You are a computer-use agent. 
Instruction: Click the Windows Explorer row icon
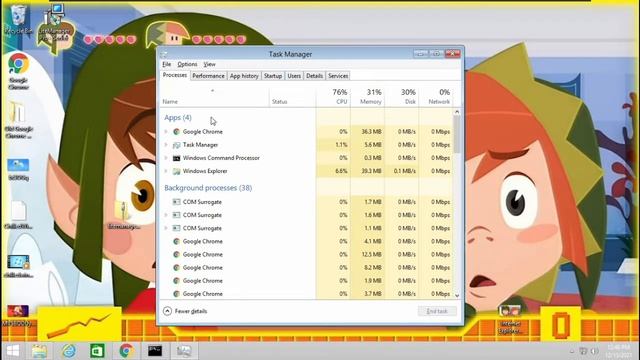176,171
